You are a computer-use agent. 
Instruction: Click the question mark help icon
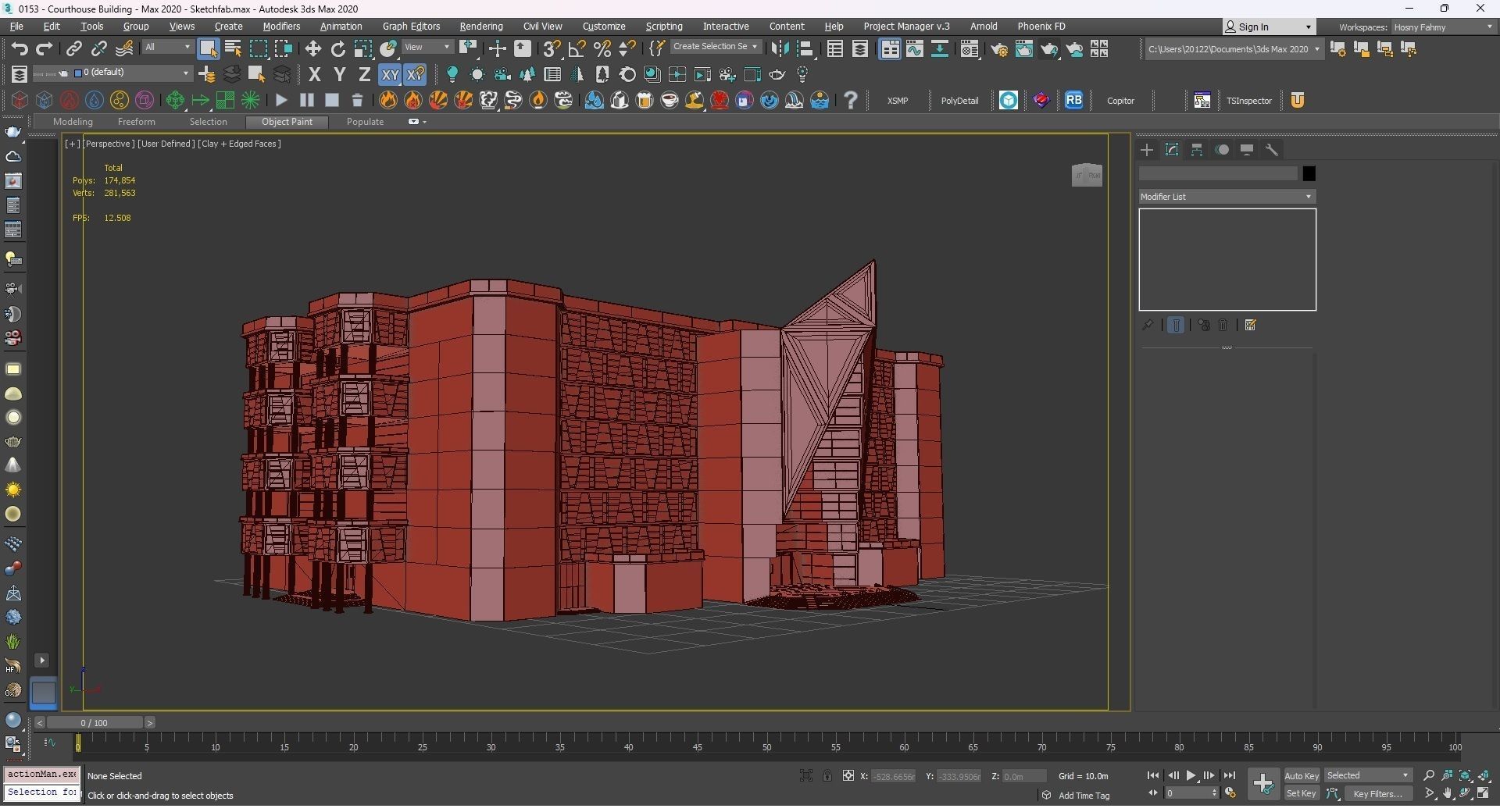pyautogui.click(x=851, y=100)
